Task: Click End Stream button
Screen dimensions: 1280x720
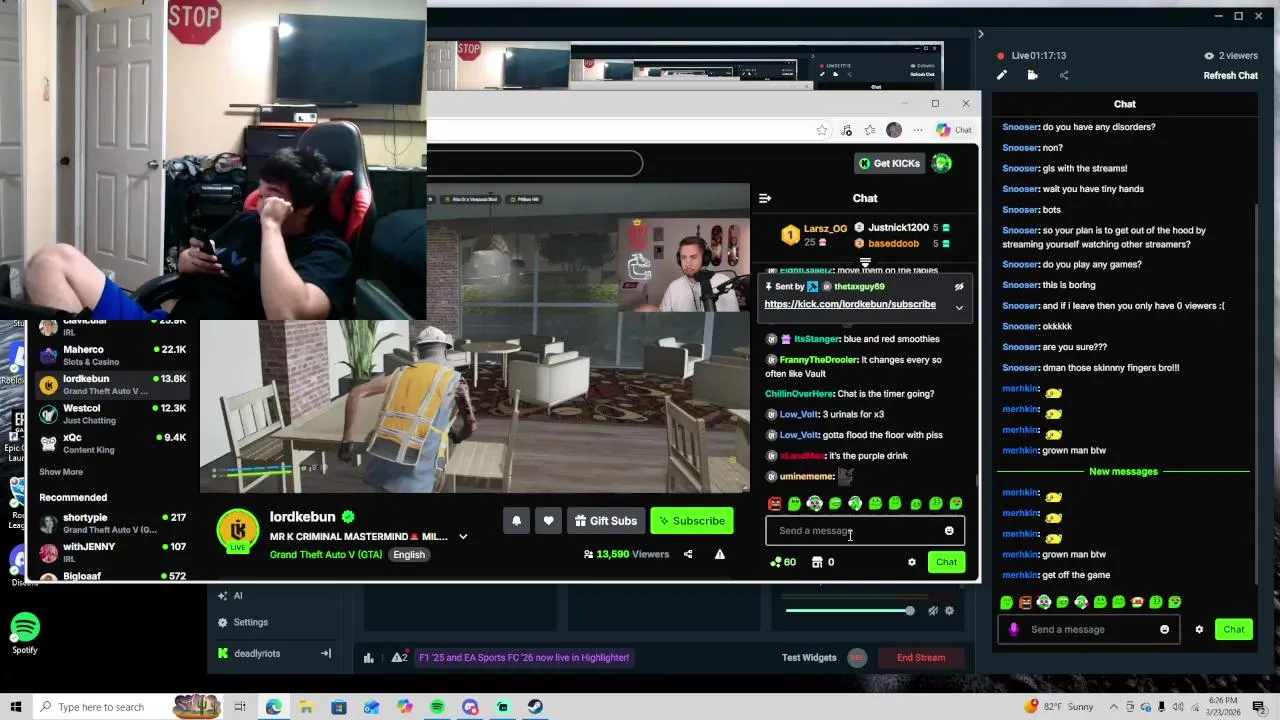Action: (920, 658)
